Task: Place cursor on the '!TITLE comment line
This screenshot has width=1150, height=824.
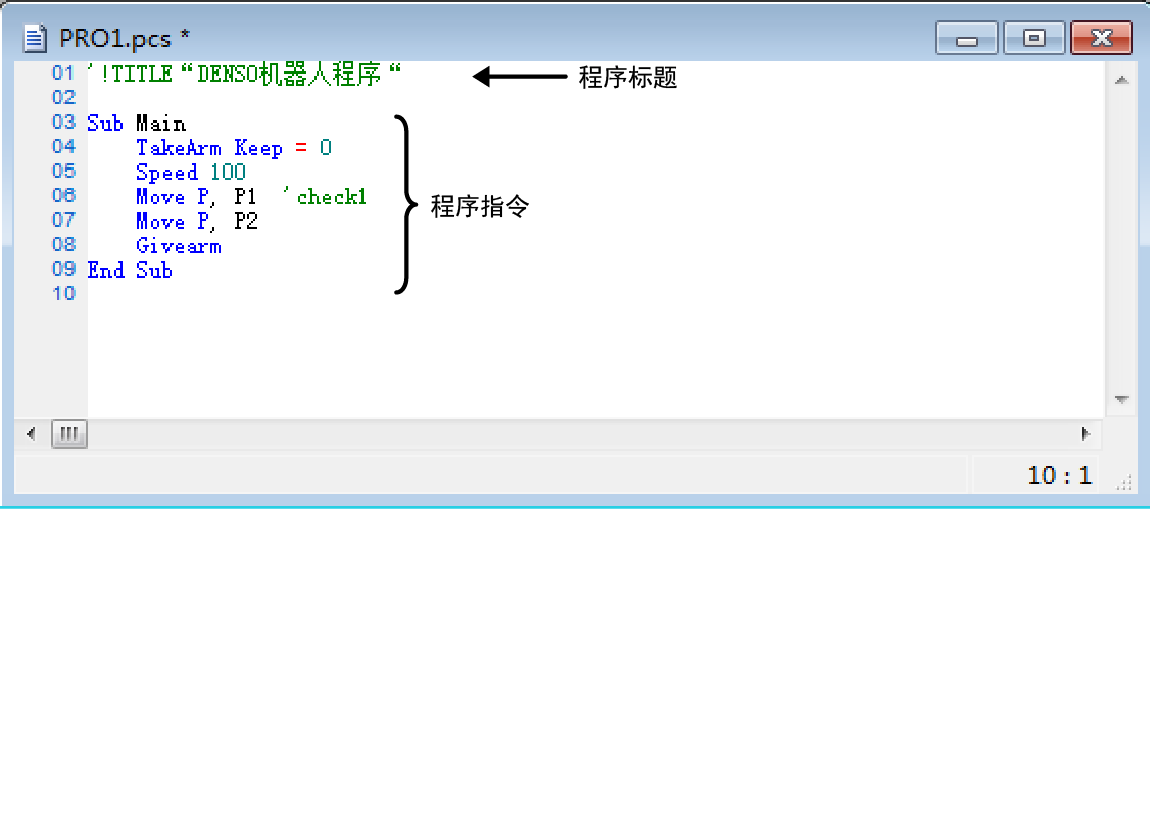Action: 243,75
